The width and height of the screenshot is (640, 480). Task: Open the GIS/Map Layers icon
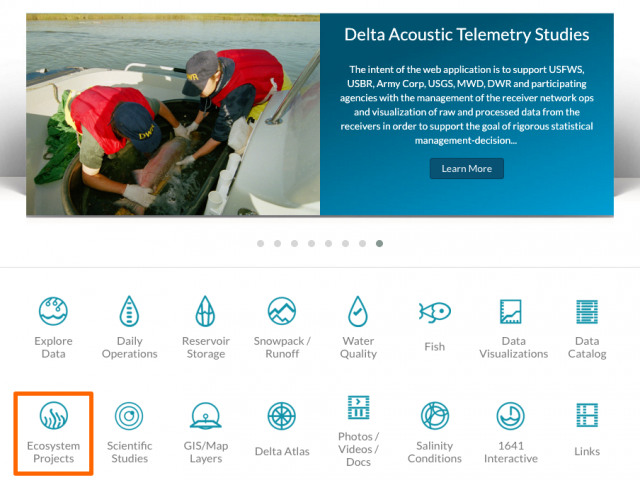205,416
